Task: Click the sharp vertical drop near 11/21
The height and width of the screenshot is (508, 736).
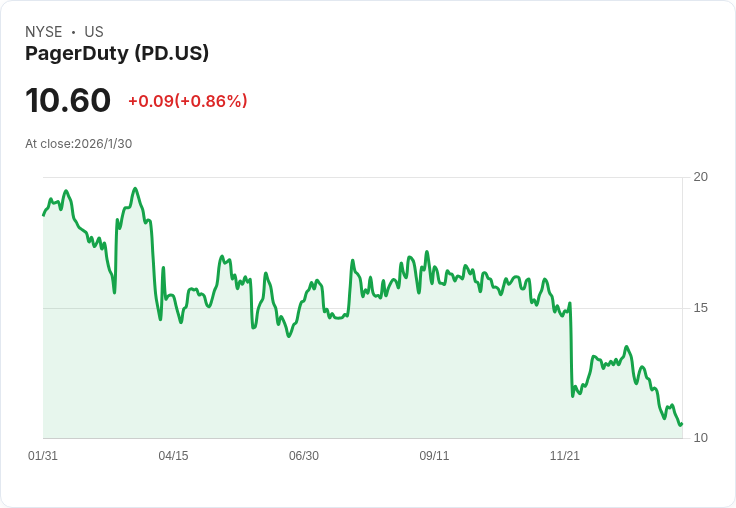Action: click(571, 350)
